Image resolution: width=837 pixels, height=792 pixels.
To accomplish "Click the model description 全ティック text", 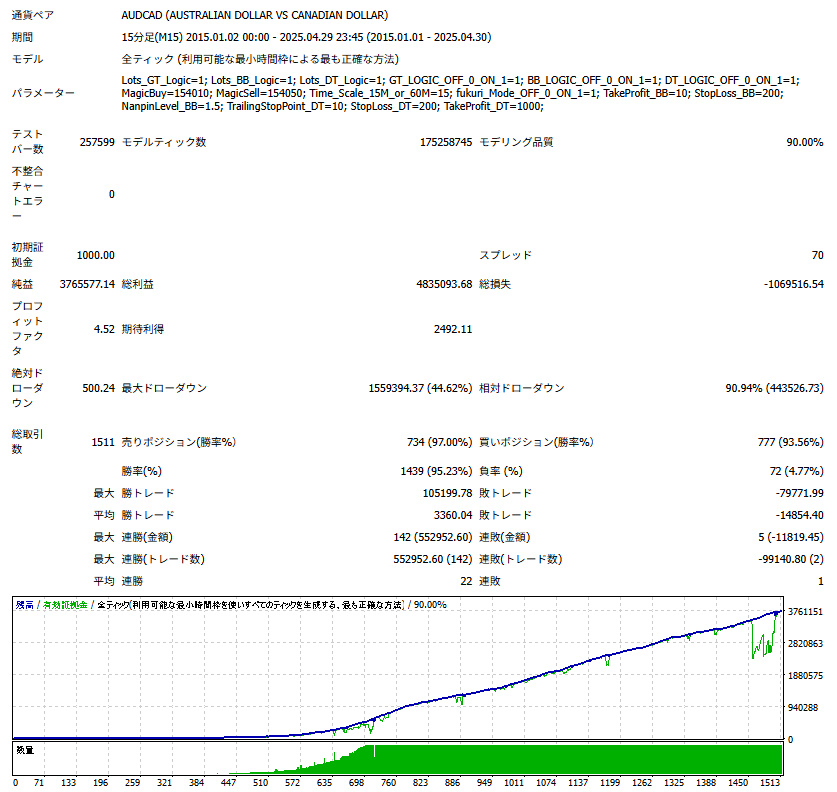I will coord(260,59).
